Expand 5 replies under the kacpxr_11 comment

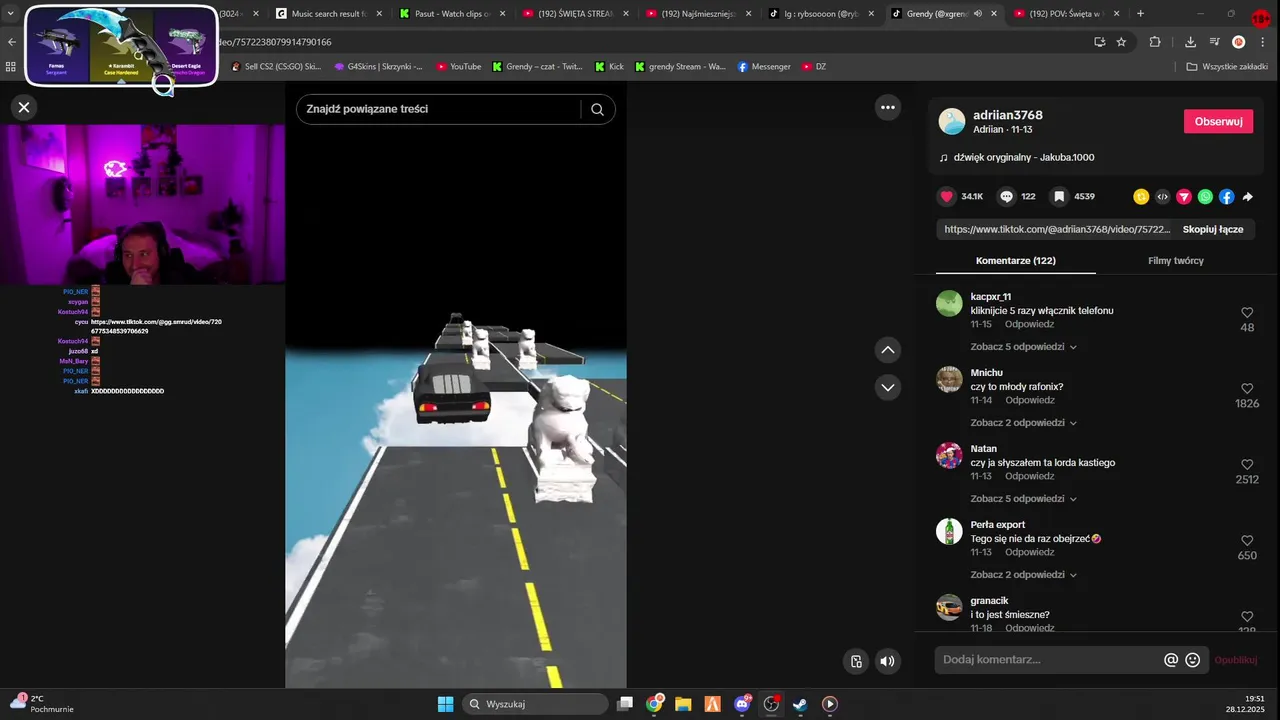coord(1023,347)
